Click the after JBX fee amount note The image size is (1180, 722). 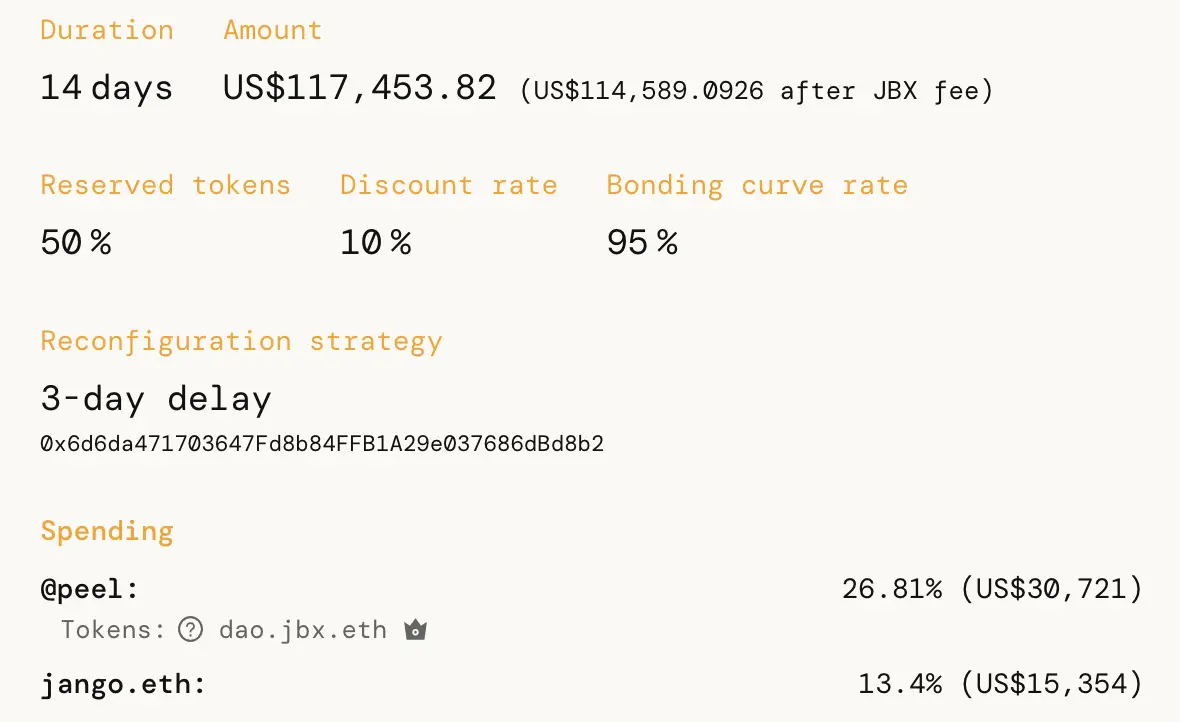(757, 91)
